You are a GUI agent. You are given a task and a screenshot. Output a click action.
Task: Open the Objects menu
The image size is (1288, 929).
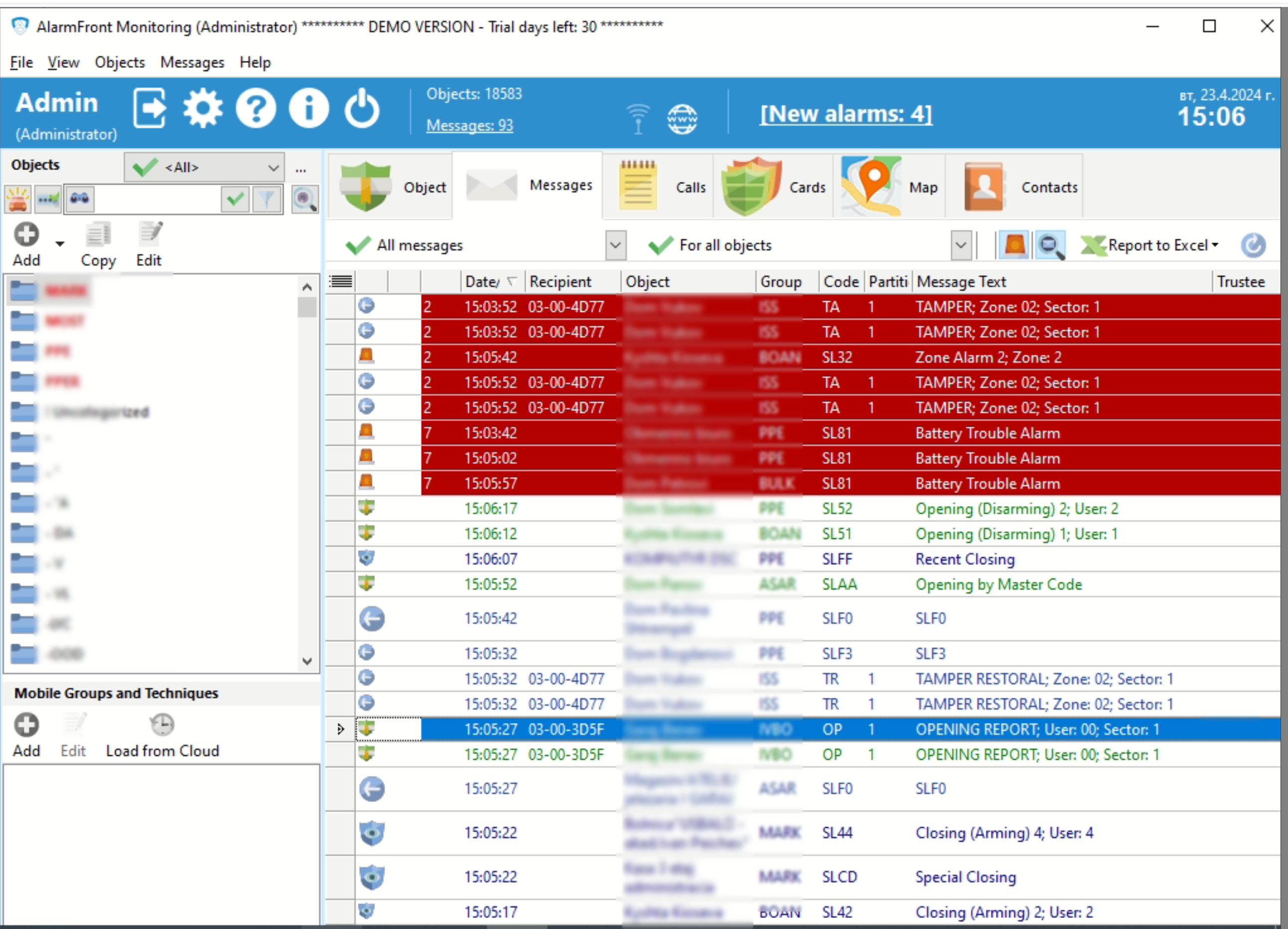pos(120,62)
